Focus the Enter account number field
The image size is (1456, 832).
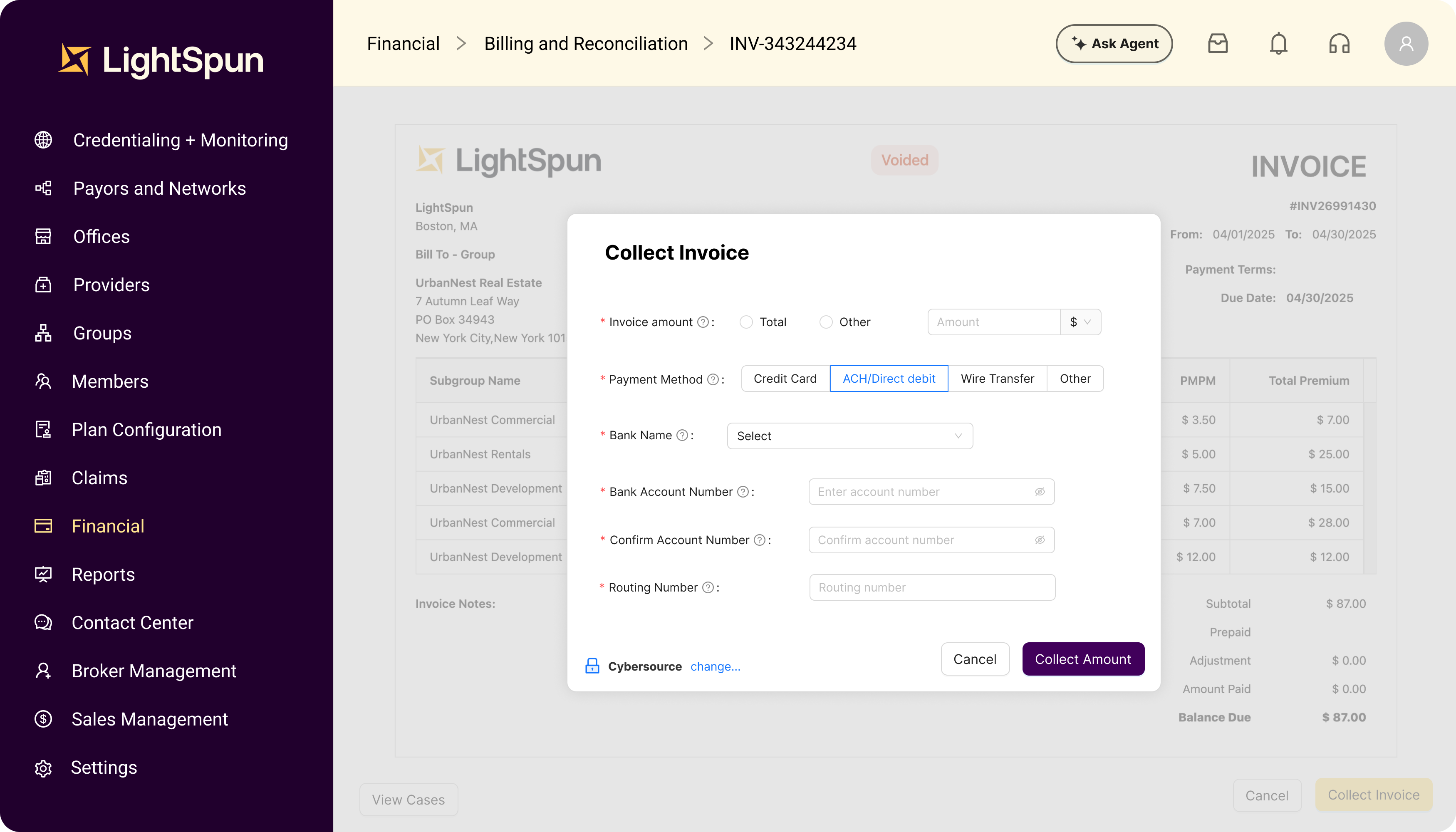click(931, 492)
